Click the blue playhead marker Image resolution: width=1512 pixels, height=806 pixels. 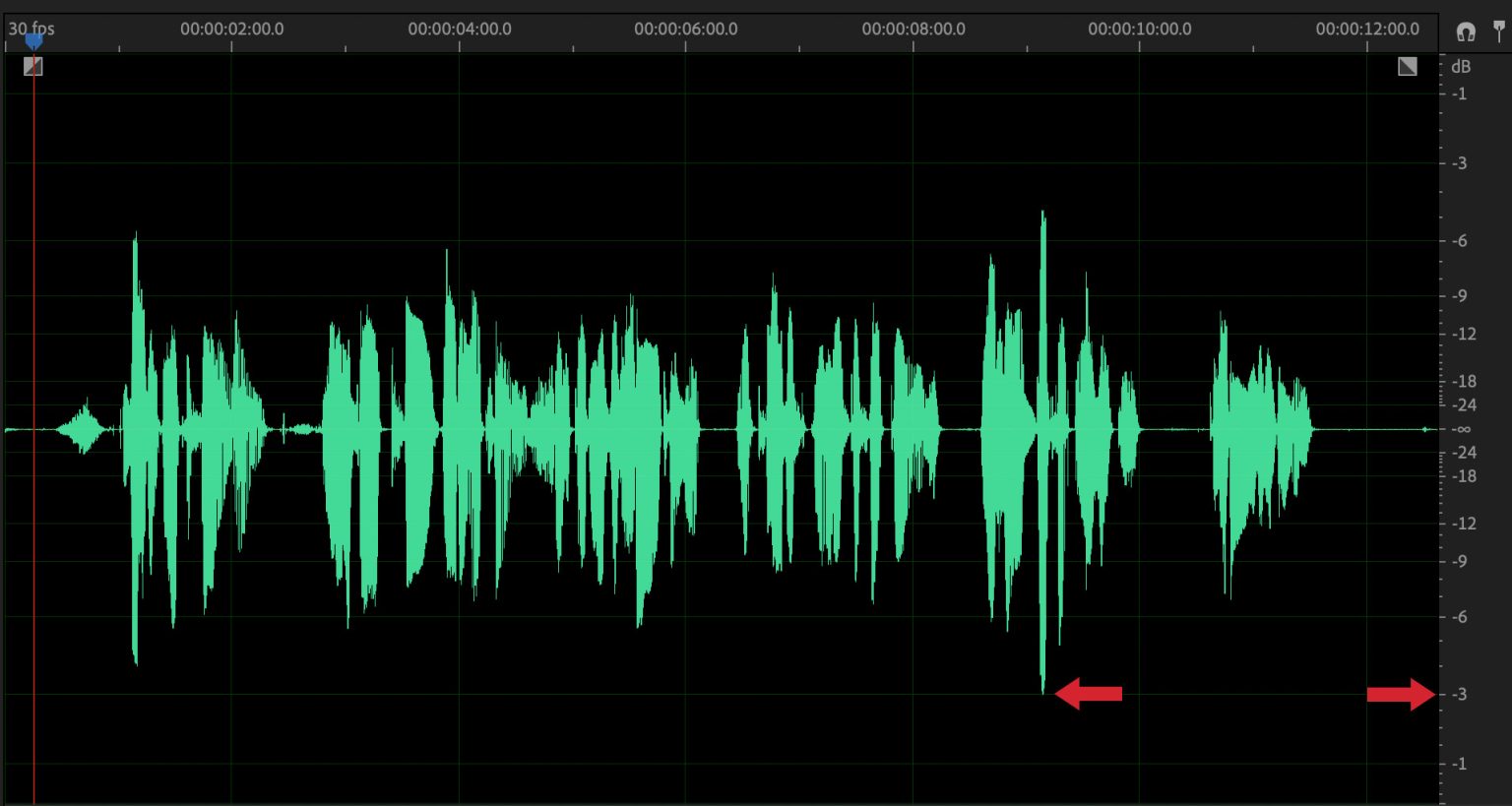coord(34,41)
